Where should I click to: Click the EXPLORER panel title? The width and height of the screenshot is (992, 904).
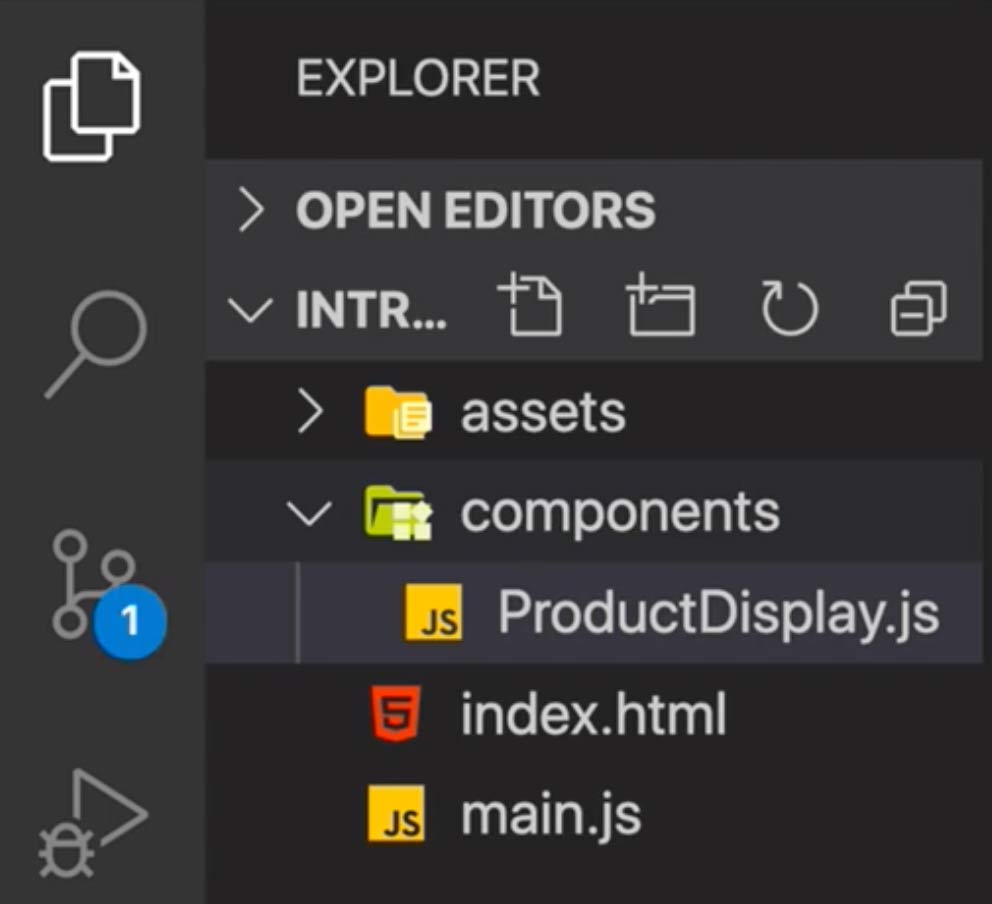pyautogui.click(x=418, y=78)
